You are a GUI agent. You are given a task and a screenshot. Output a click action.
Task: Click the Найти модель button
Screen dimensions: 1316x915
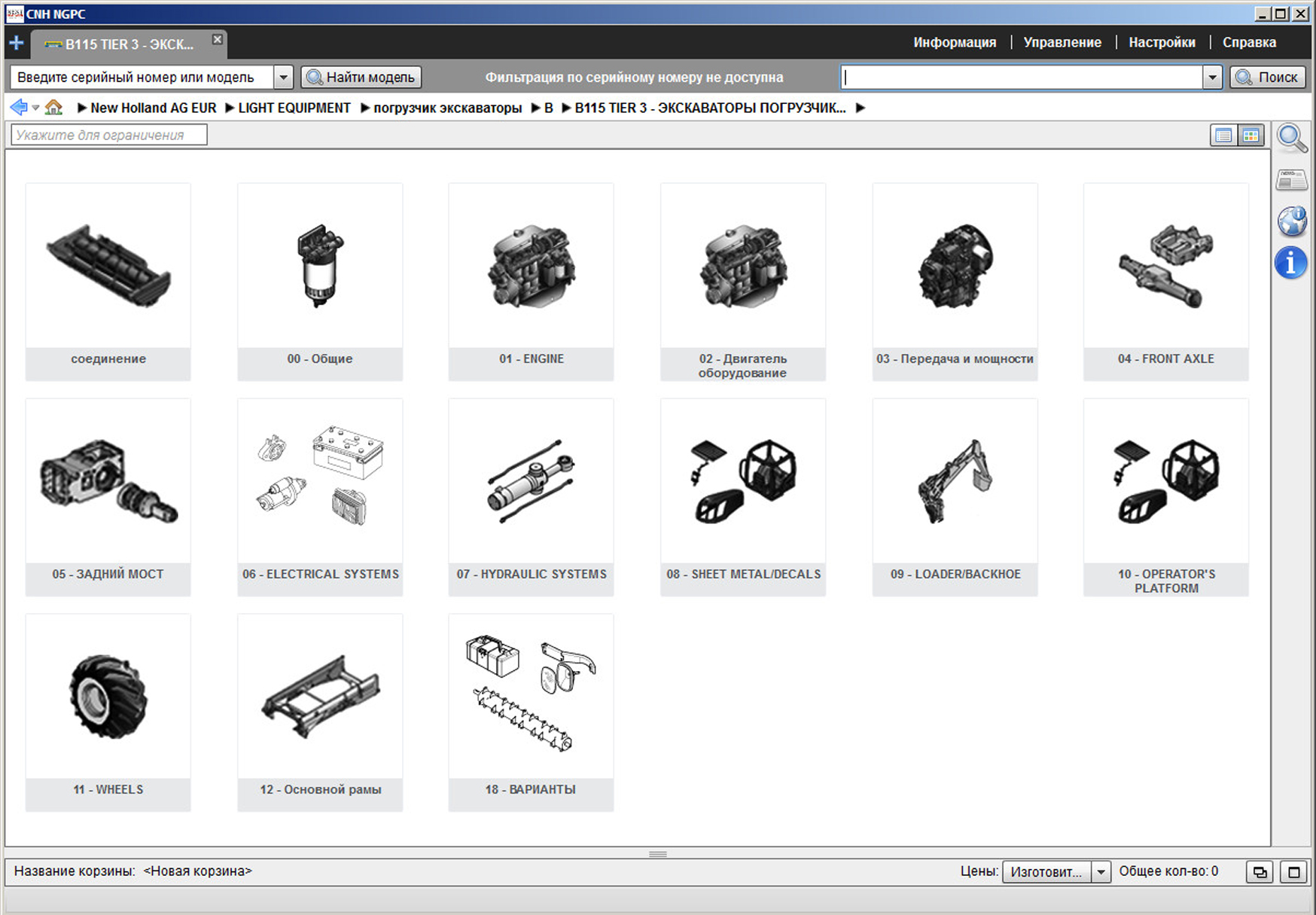coord(361,77)
